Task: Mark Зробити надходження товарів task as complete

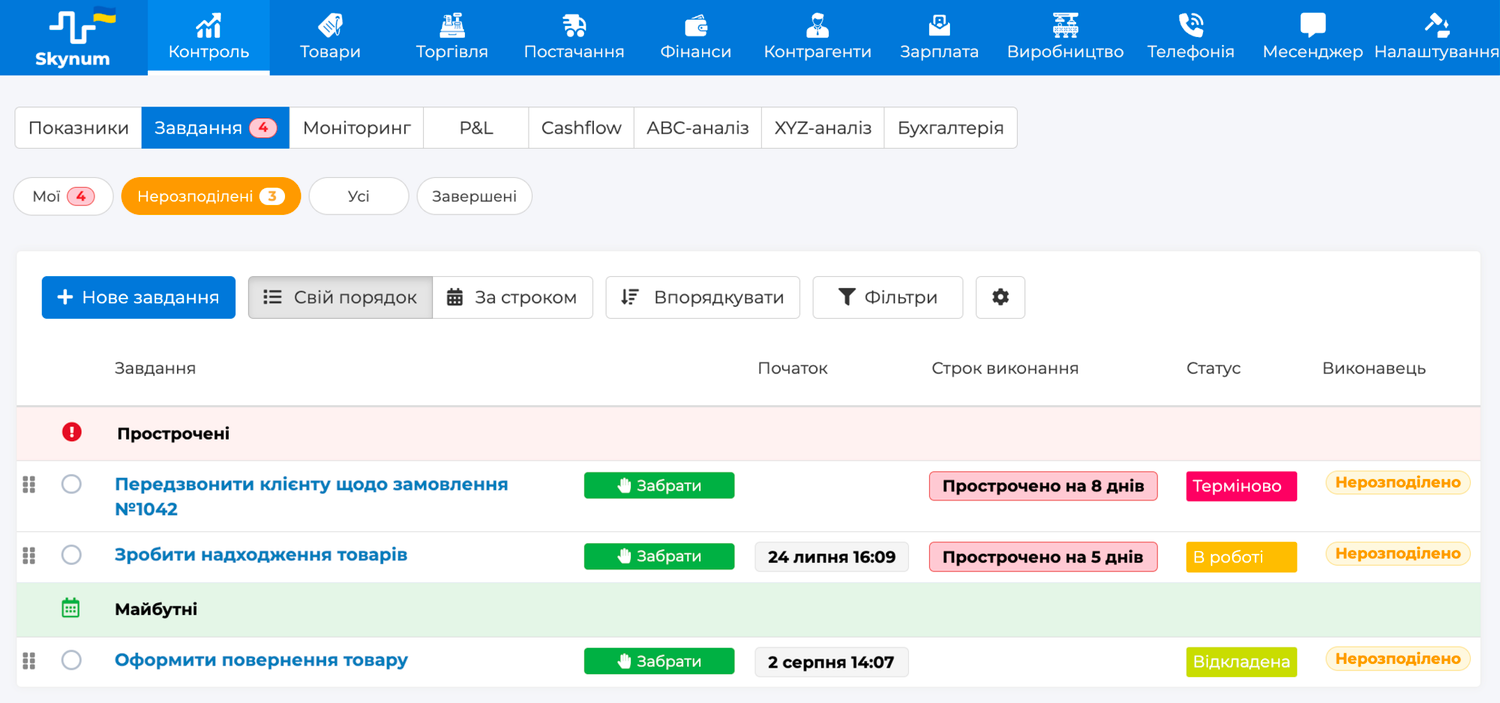Action: click(x=71, y=555)
